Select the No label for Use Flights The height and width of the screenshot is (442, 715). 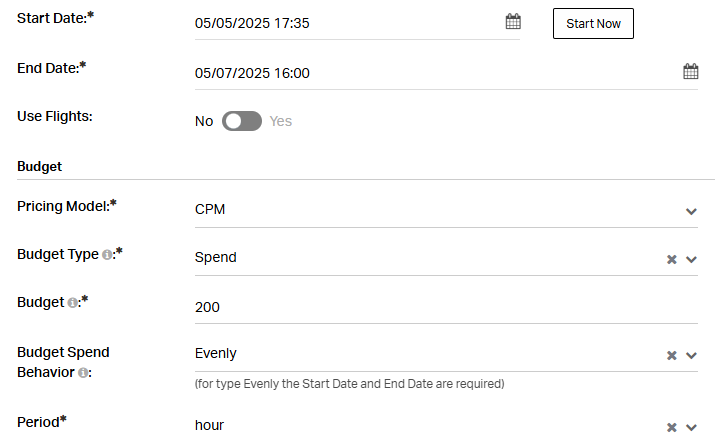[x=204, y=121]
